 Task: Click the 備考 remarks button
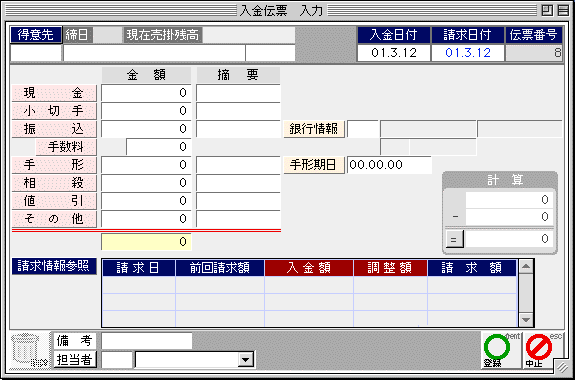[75, 341]
